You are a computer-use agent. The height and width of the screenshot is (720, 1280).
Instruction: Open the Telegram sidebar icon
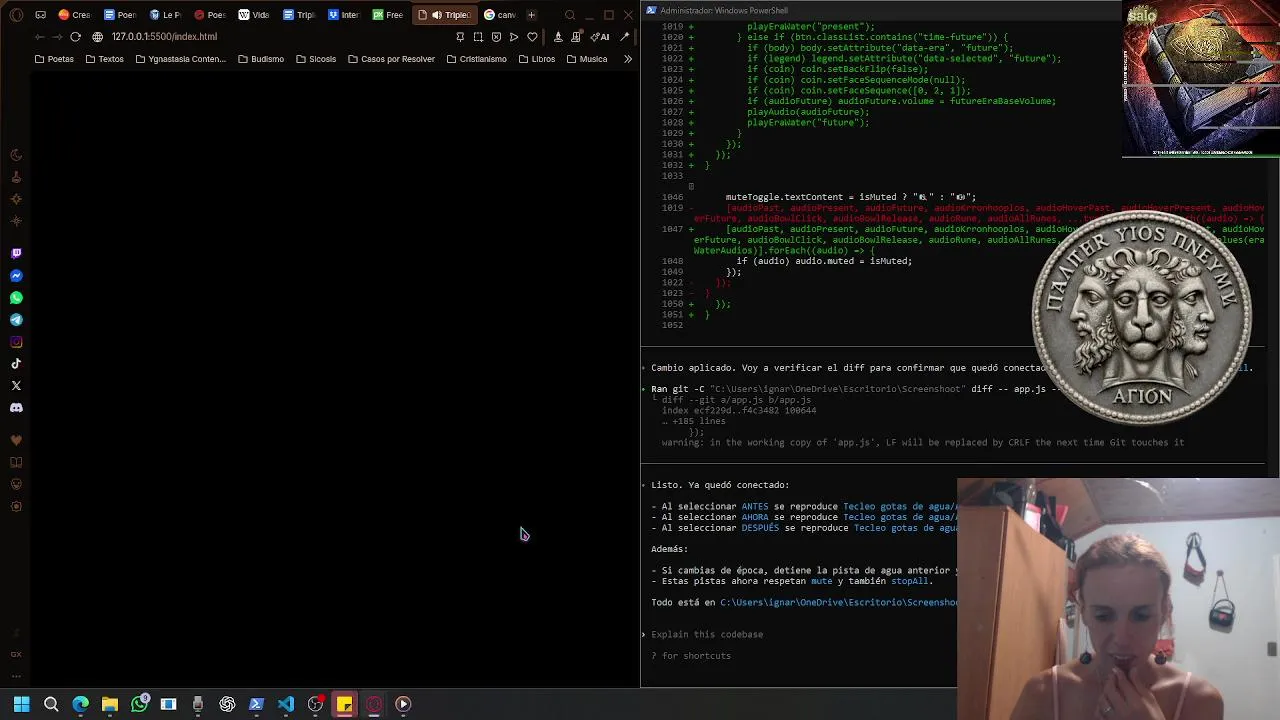click(16, 320)
